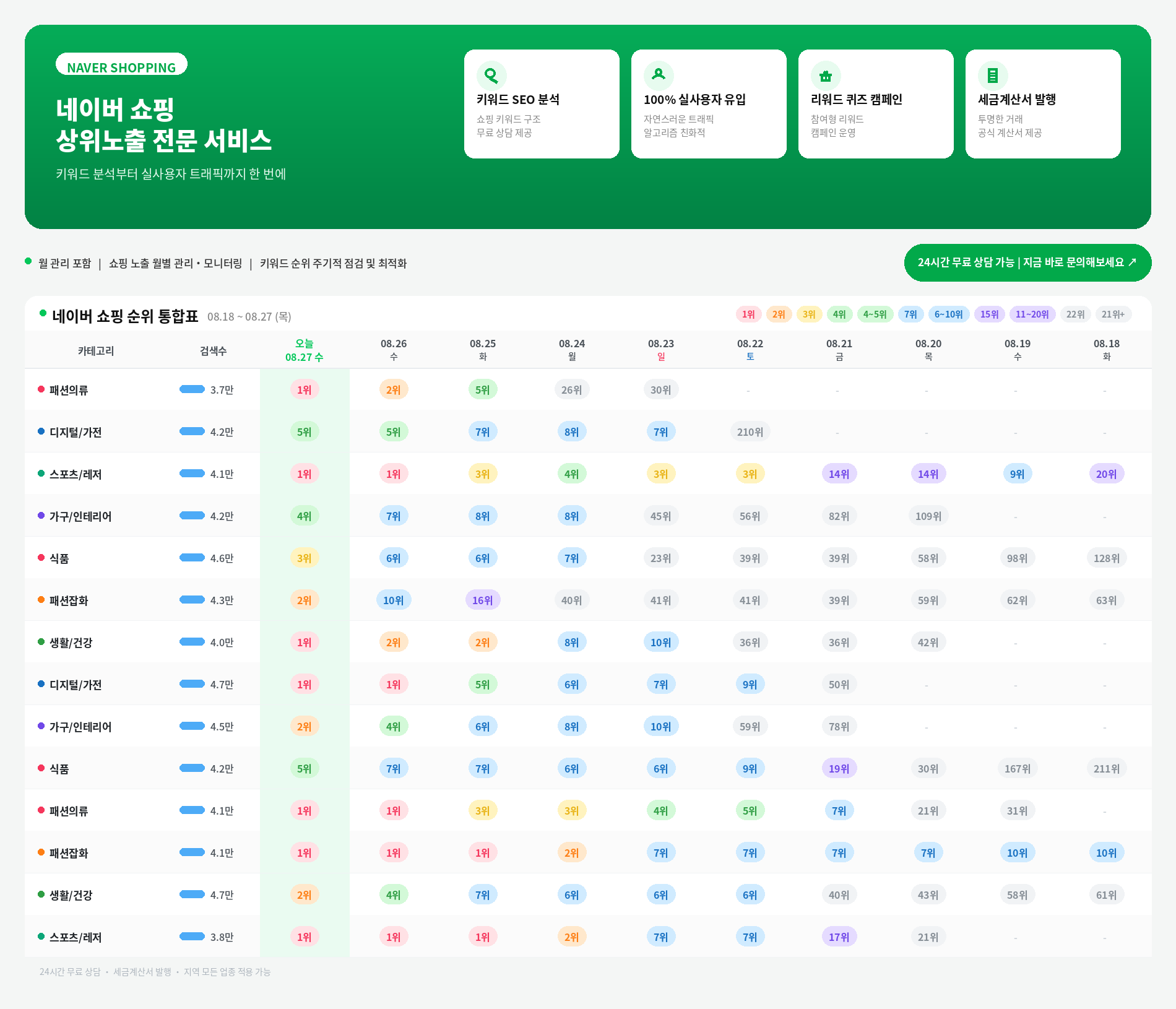Image resolution: width=1176 pixels, height=1009 pixels.
Task: Click the real user inflow person icon
Action: [x=659, y=76]
